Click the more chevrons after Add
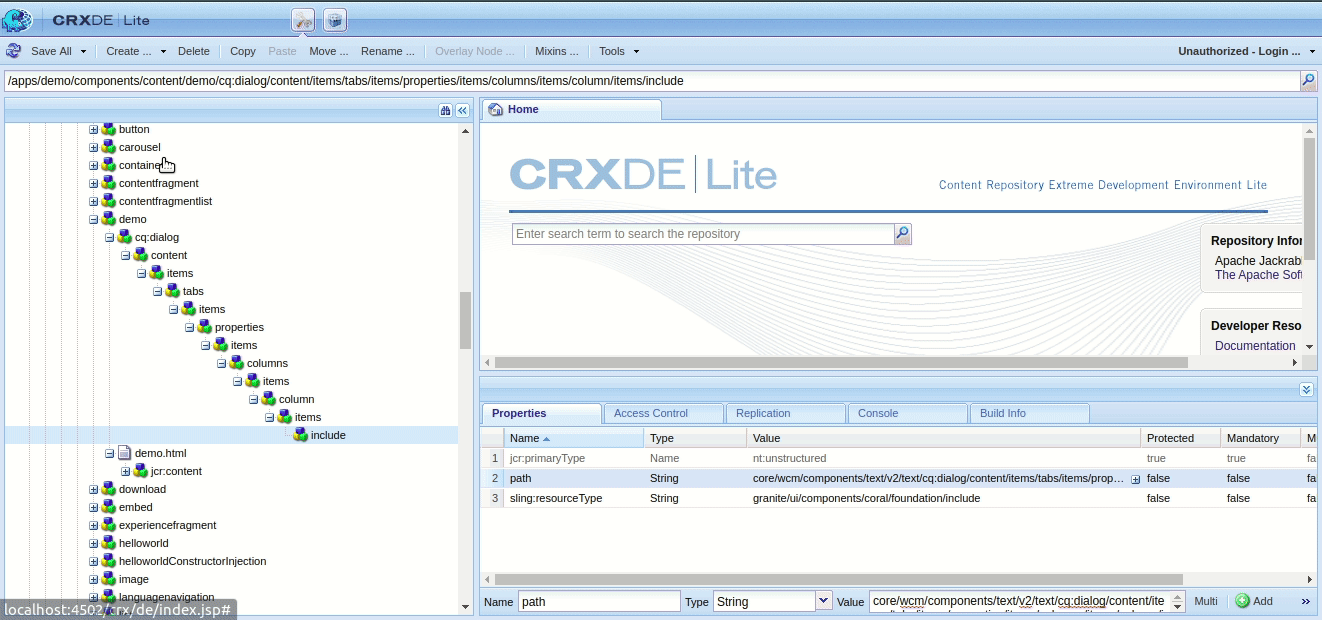The width and height of the screenshot is (1322, 620). [1305, 601]
